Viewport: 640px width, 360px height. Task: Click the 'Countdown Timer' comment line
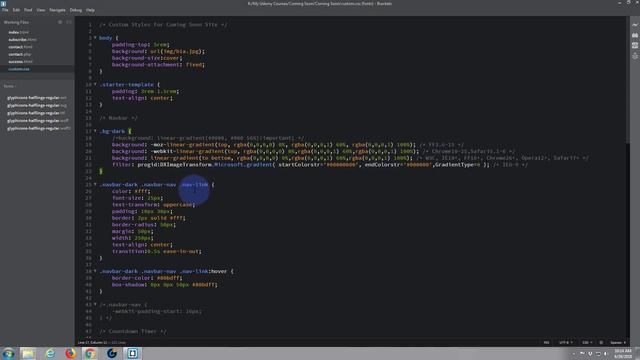pyautogui.click(x=133, y=331)
